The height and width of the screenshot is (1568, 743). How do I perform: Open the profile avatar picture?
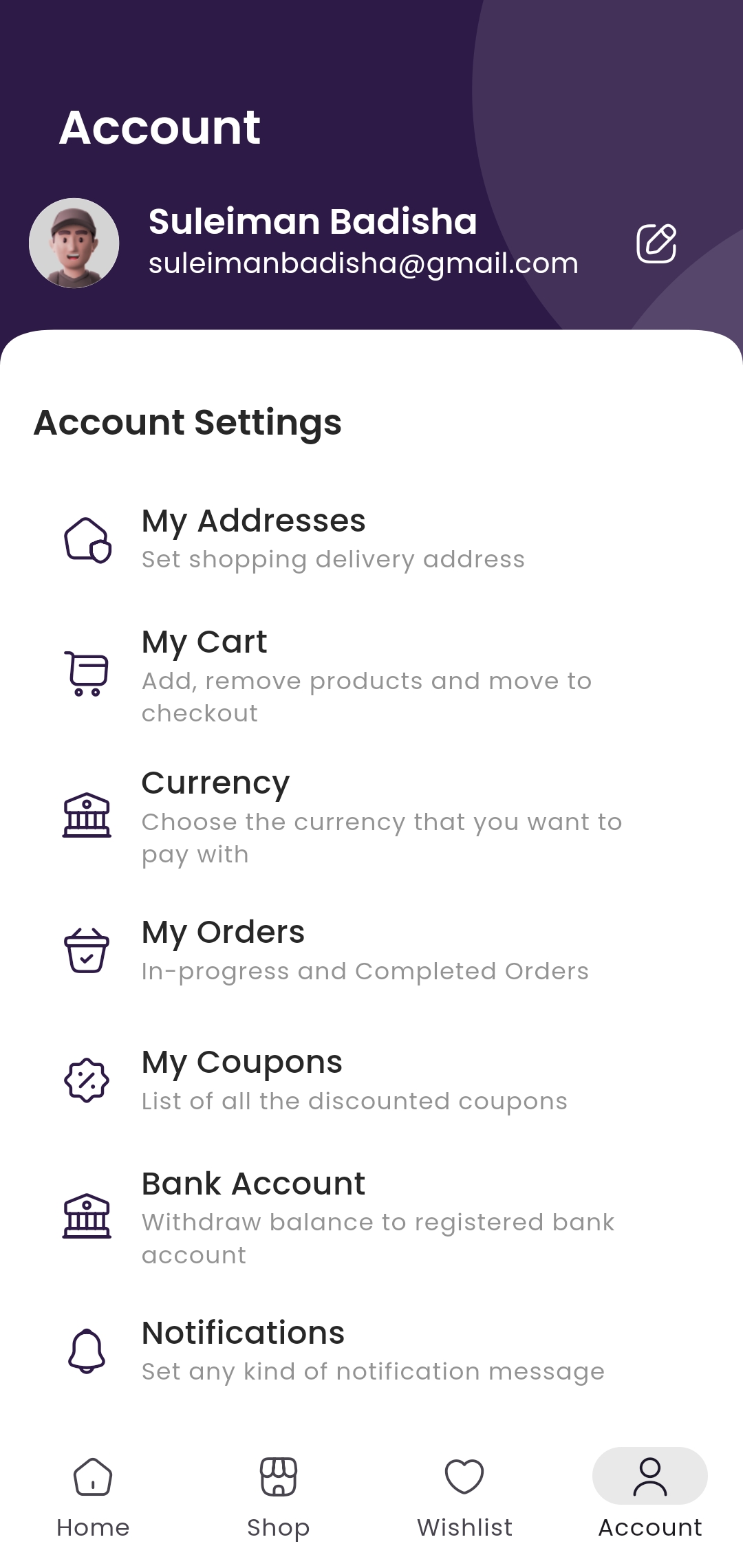tap(74, 243)
